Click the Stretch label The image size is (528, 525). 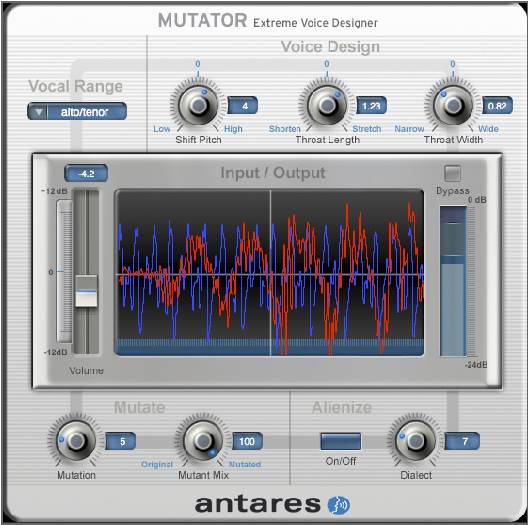point(367,129)
